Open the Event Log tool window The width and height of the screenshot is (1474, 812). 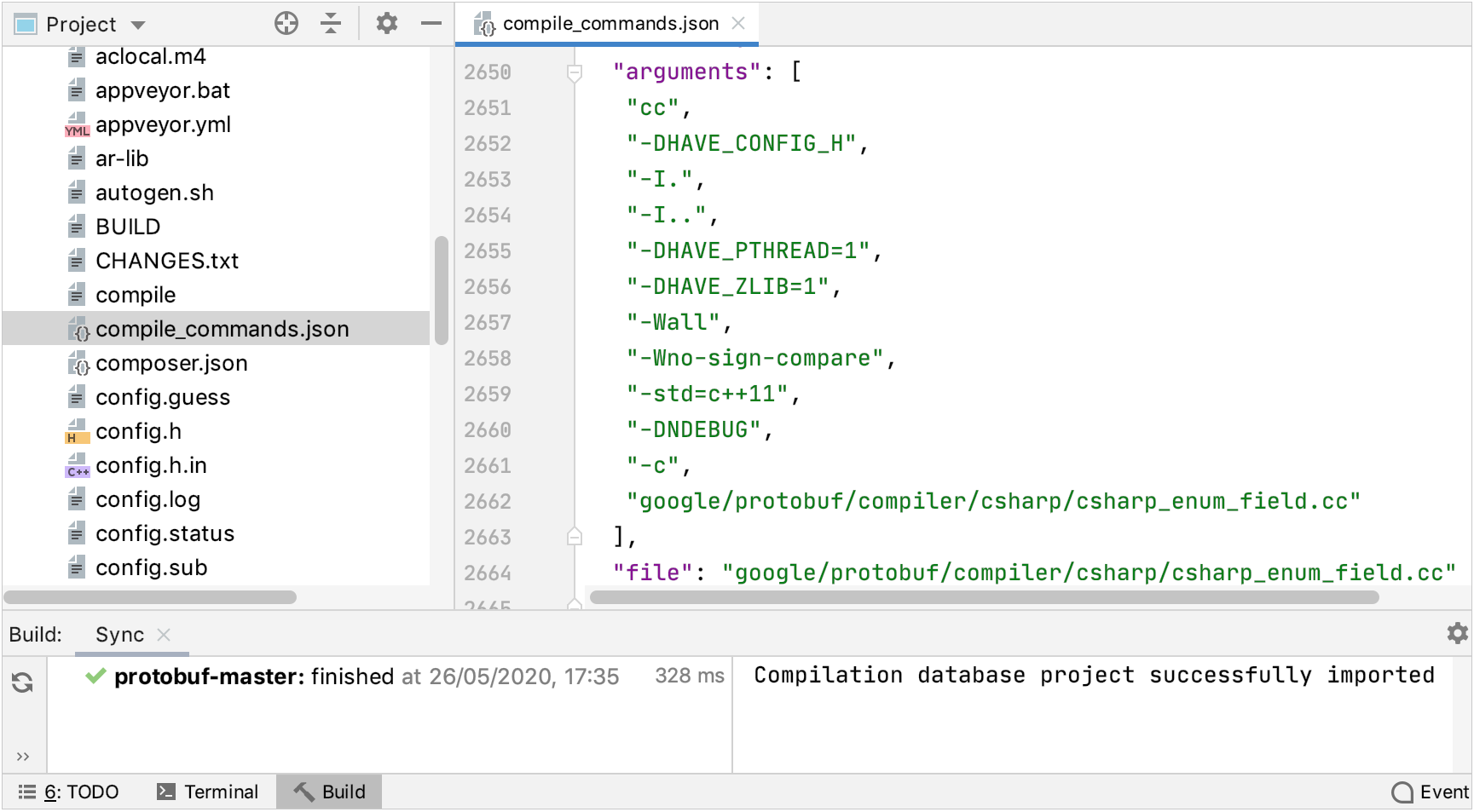point(1431,792)
